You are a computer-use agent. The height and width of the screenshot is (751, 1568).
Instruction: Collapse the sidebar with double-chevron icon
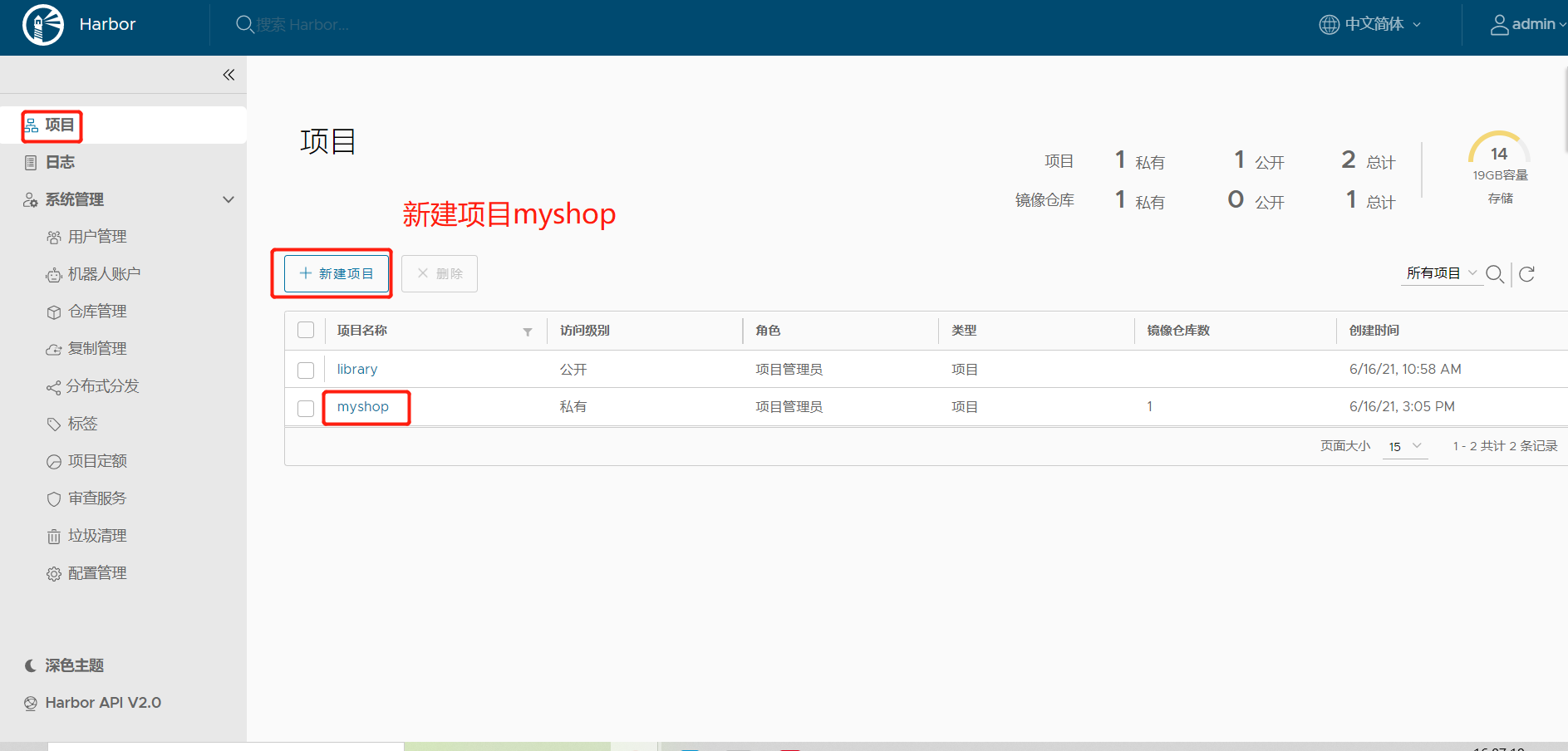pyautogui.click(x=229, y=75)
